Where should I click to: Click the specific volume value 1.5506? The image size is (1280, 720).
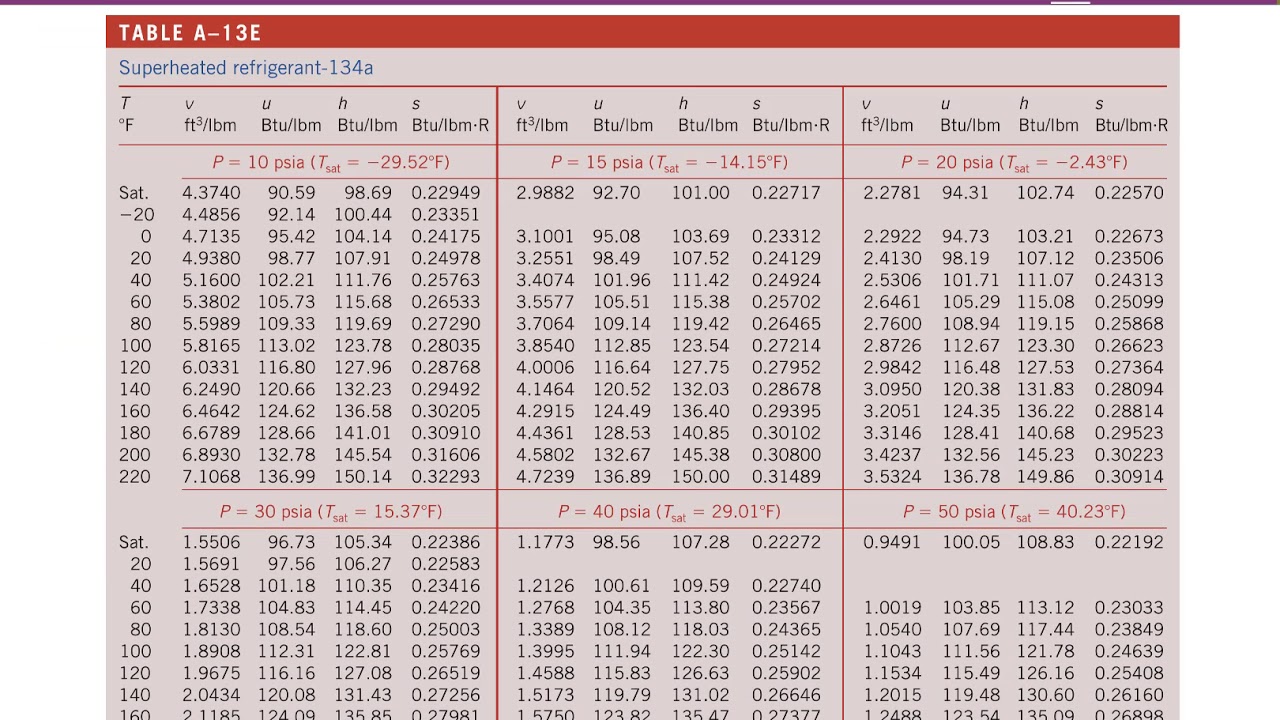[211, 542]
